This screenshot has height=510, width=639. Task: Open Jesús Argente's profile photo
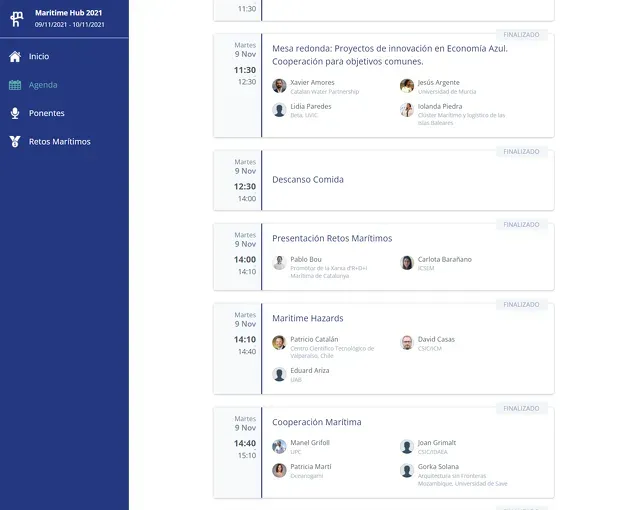pyautogui.click(x=407, y=86)
